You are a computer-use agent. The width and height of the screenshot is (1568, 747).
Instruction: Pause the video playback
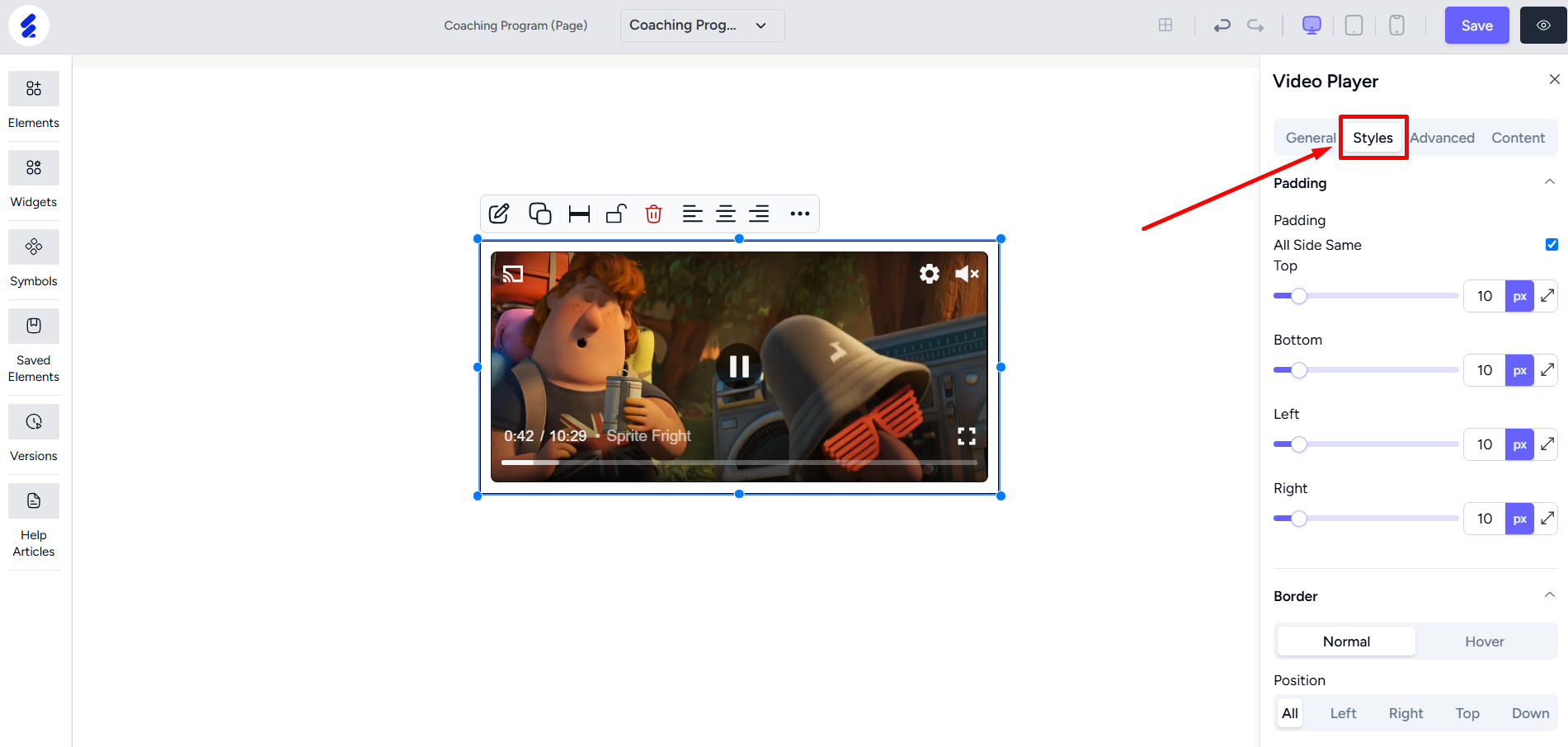tap(739, 366)
